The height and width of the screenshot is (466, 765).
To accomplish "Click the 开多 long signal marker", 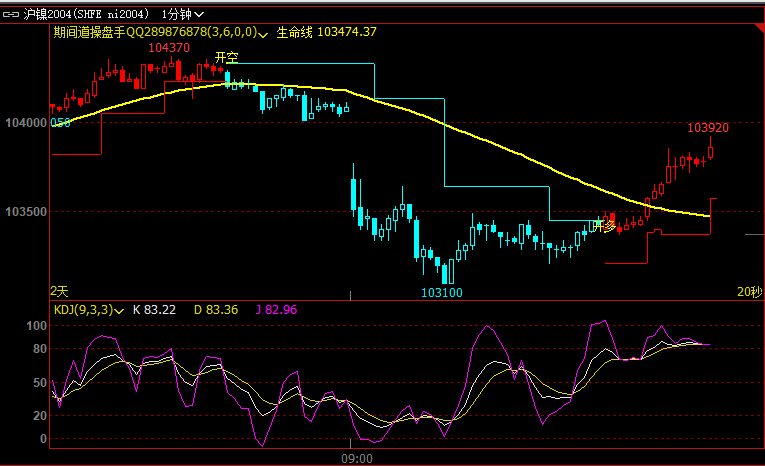I will [x=603, y=226].
